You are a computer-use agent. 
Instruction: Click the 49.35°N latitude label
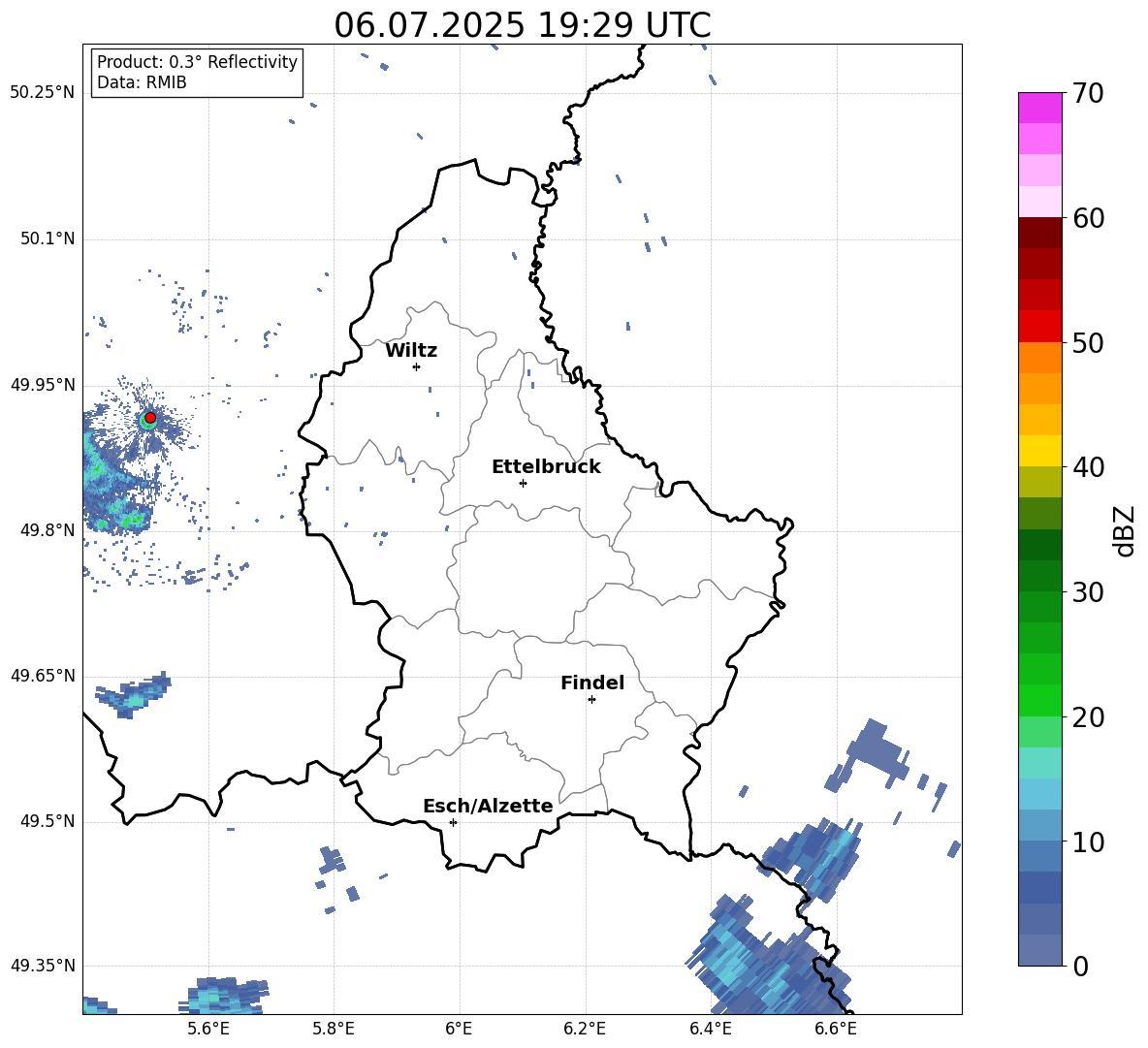(43, 966)
